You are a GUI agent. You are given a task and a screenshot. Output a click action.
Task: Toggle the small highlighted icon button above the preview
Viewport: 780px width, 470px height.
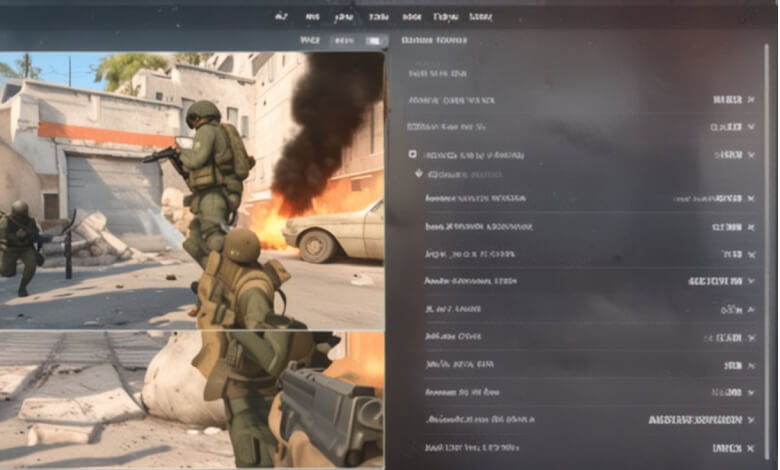pos(375,41)
